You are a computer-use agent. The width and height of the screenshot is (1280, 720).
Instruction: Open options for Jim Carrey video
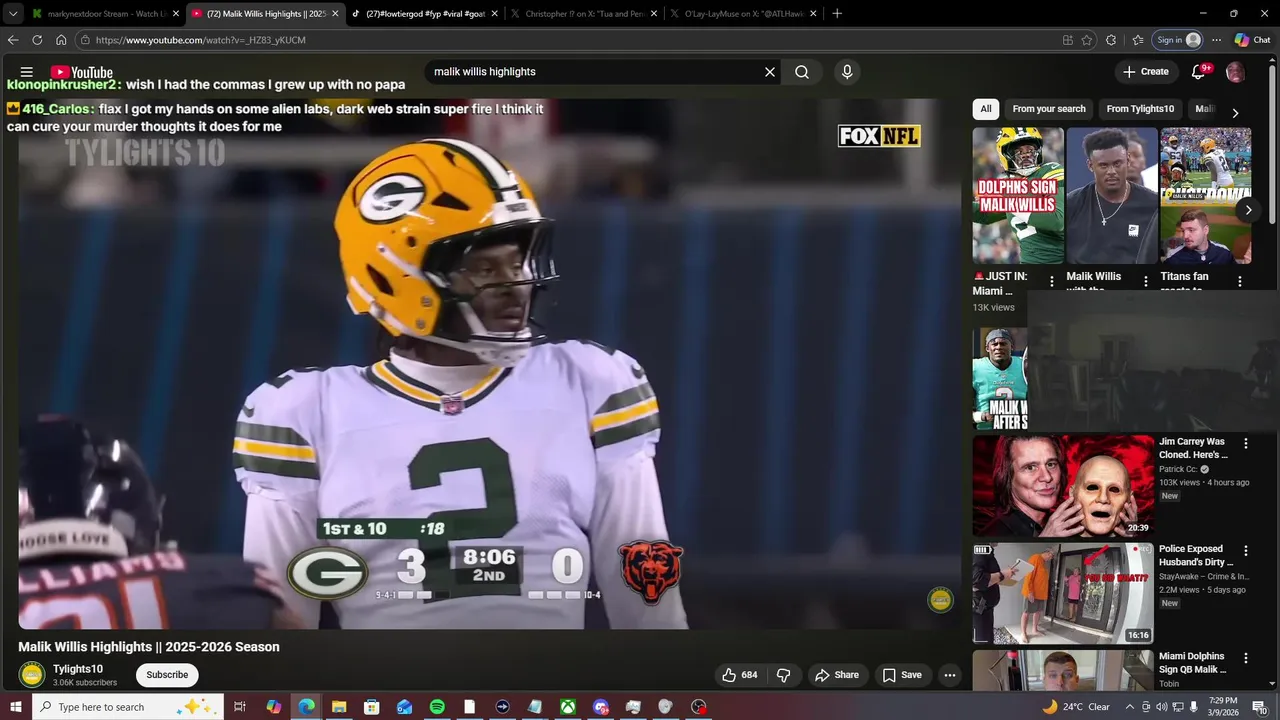coord(1246,443)
